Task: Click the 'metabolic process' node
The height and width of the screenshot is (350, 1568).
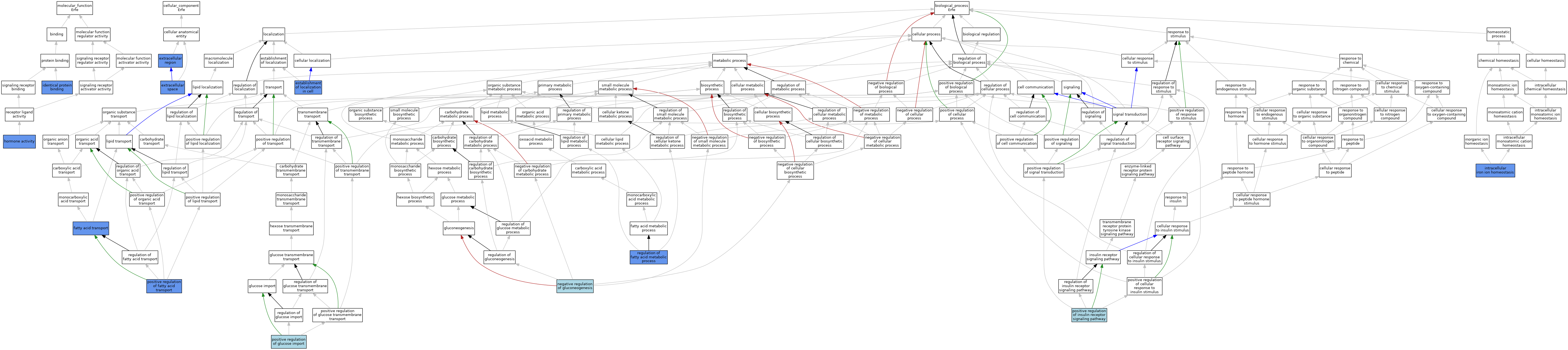Action: tap(730, 60)
